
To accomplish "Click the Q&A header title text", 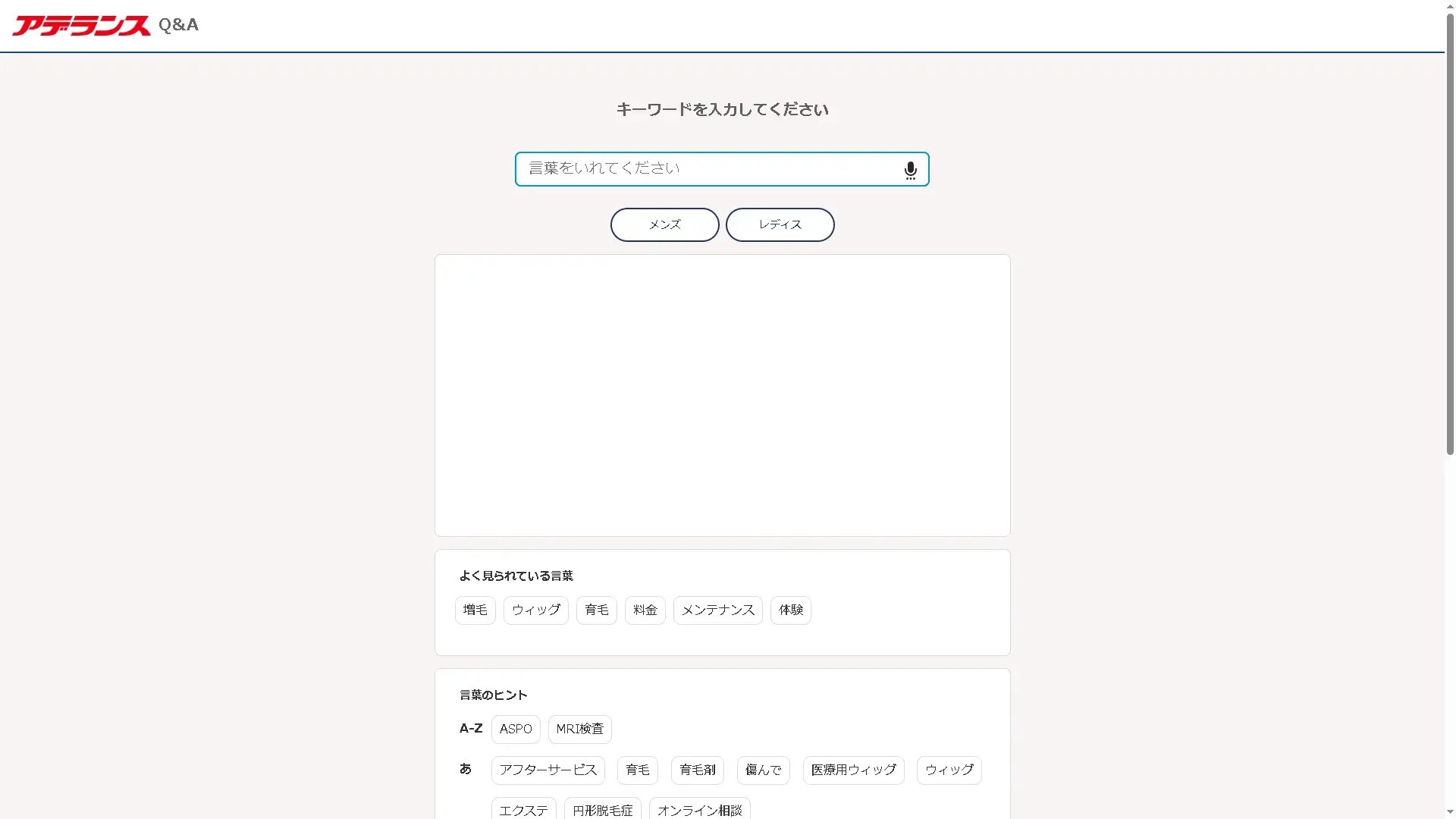I will [178, 25].
